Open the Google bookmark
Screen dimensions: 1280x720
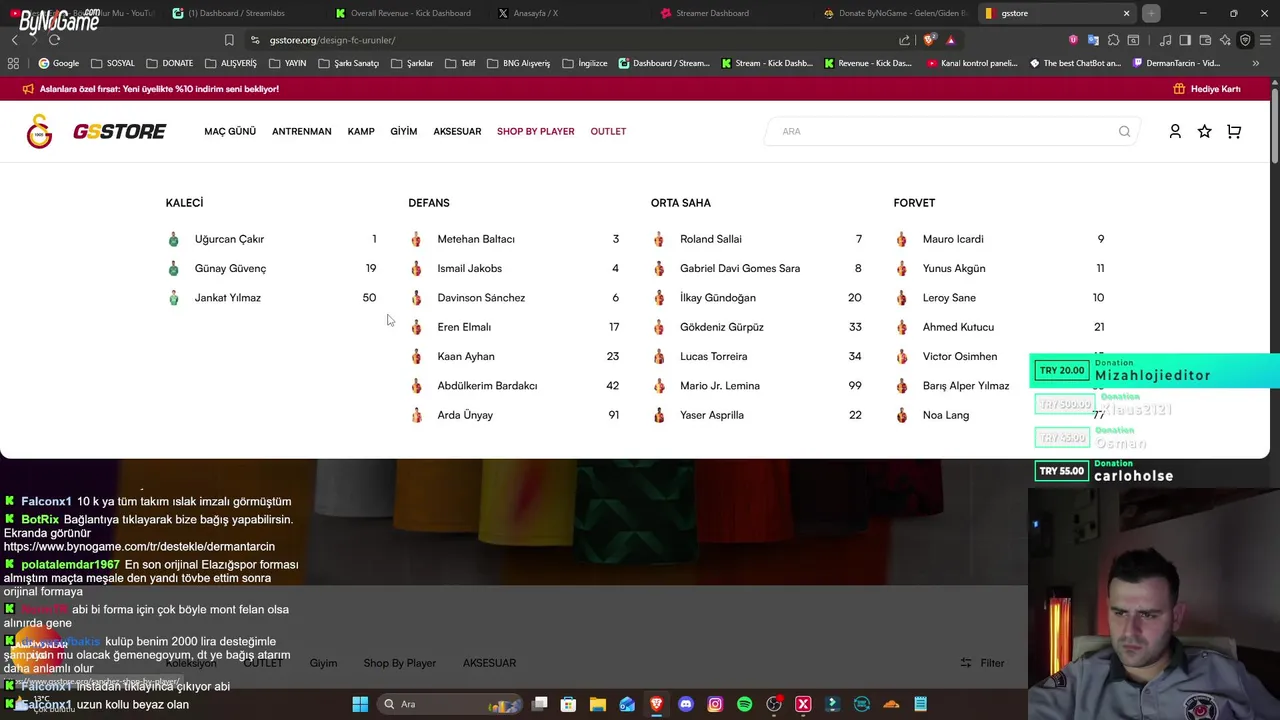click(x=59, y=63)
